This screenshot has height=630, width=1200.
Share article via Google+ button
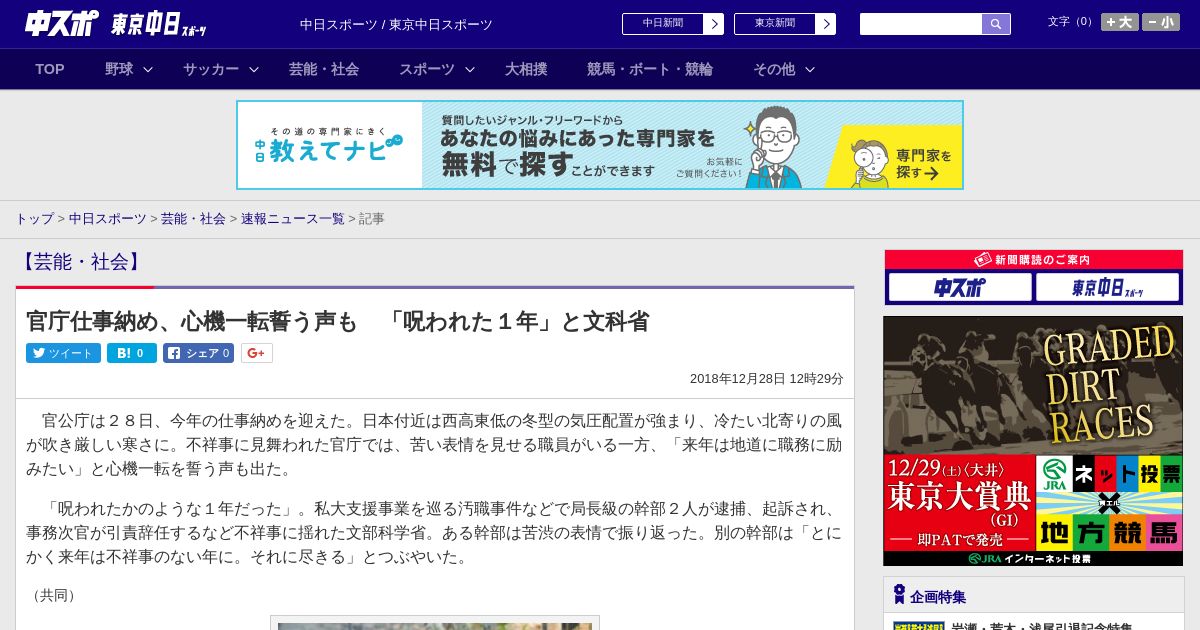[x=257, y=353]
